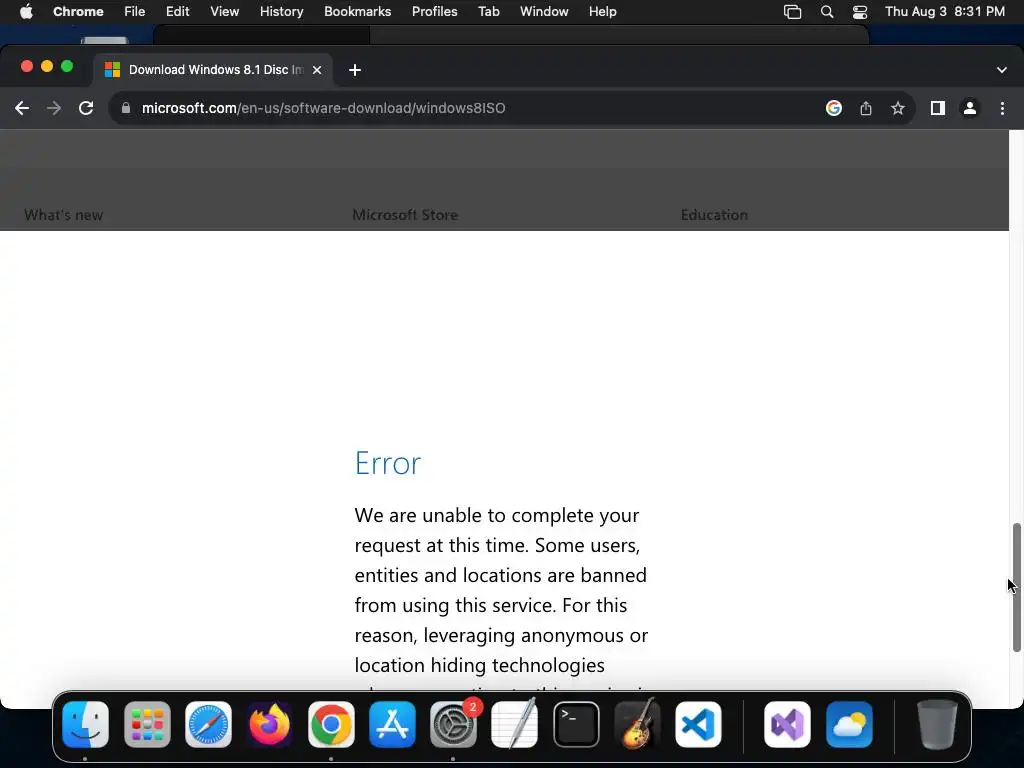This screenshot has width=1024, height=768.
Task: Open the Tab menu
Action: (488, 11)
